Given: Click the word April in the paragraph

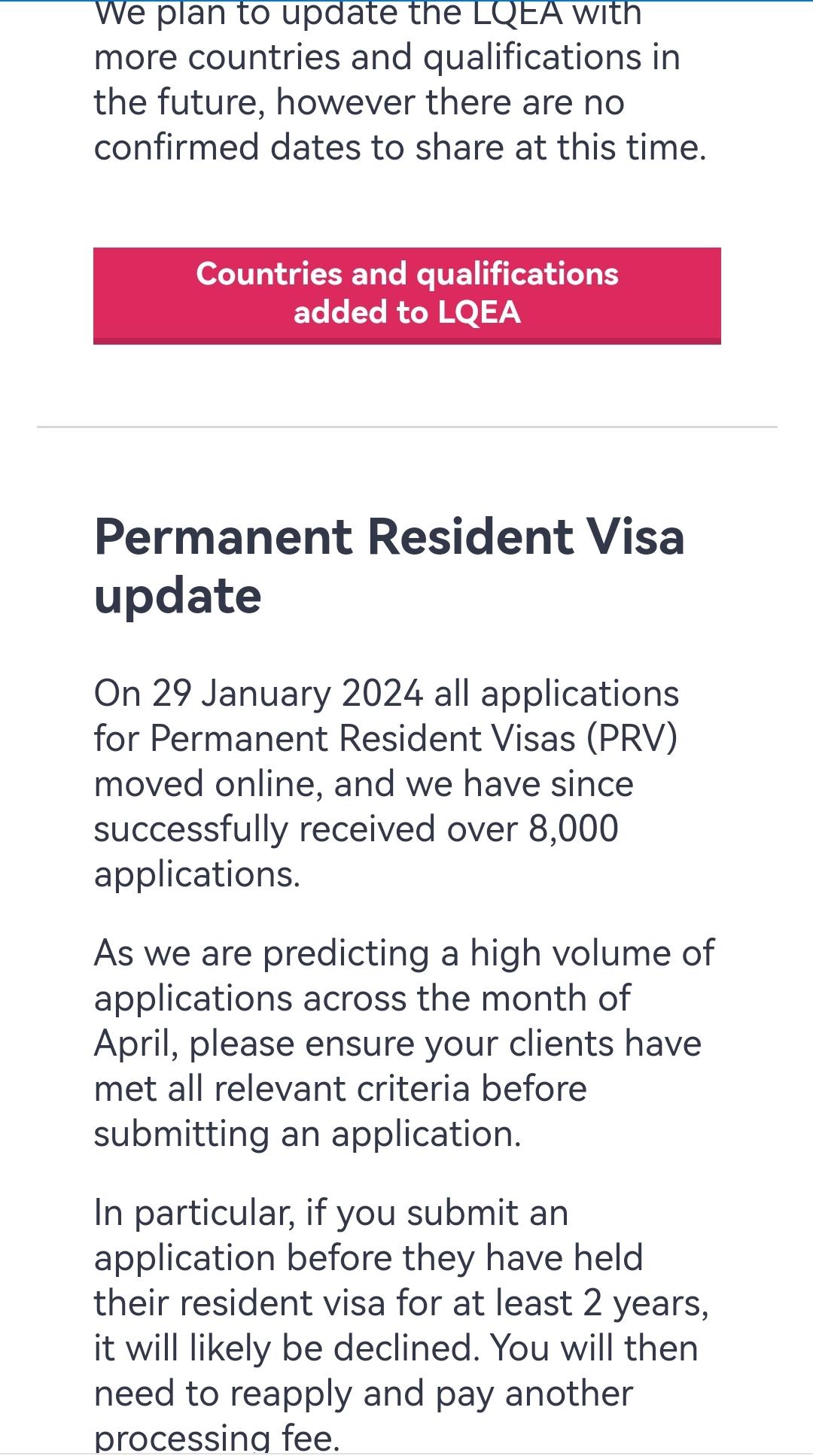Looking at the screenshot, I should [x=135, y=1044].
